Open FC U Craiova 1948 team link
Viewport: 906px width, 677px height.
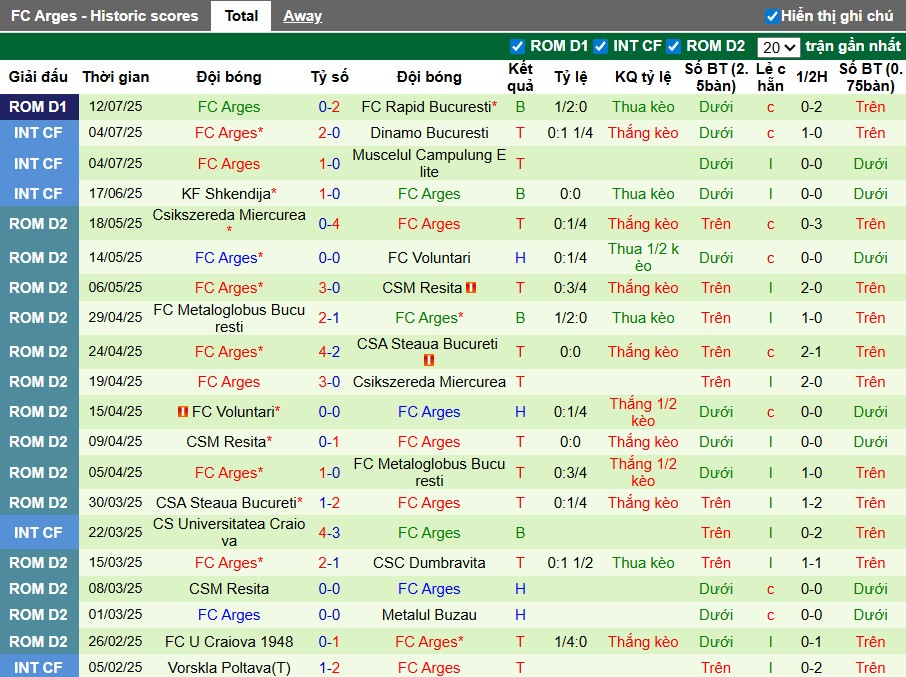click(229, 642)
